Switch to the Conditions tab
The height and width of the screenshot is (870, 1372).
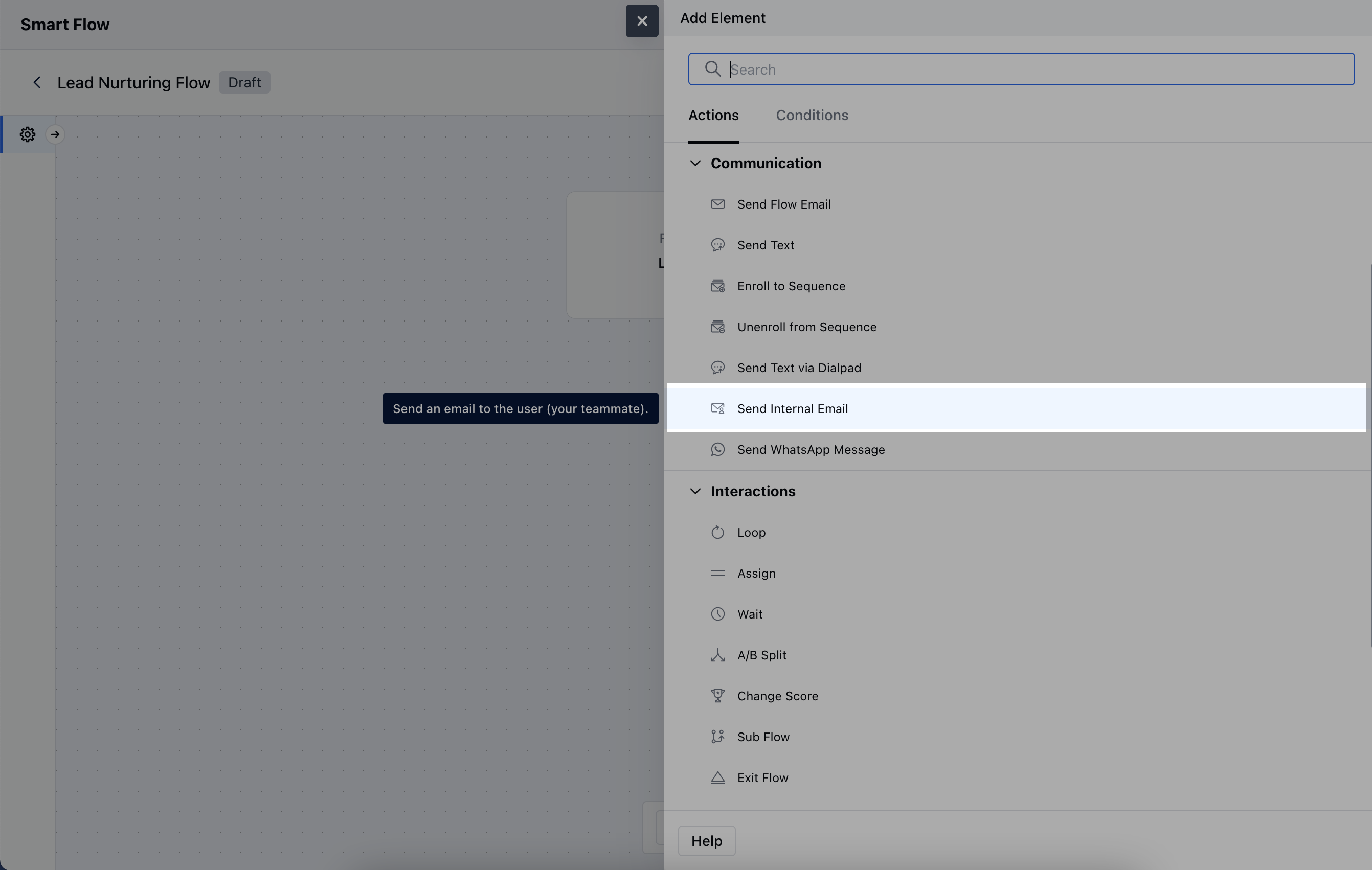click(x=812, y=115)
